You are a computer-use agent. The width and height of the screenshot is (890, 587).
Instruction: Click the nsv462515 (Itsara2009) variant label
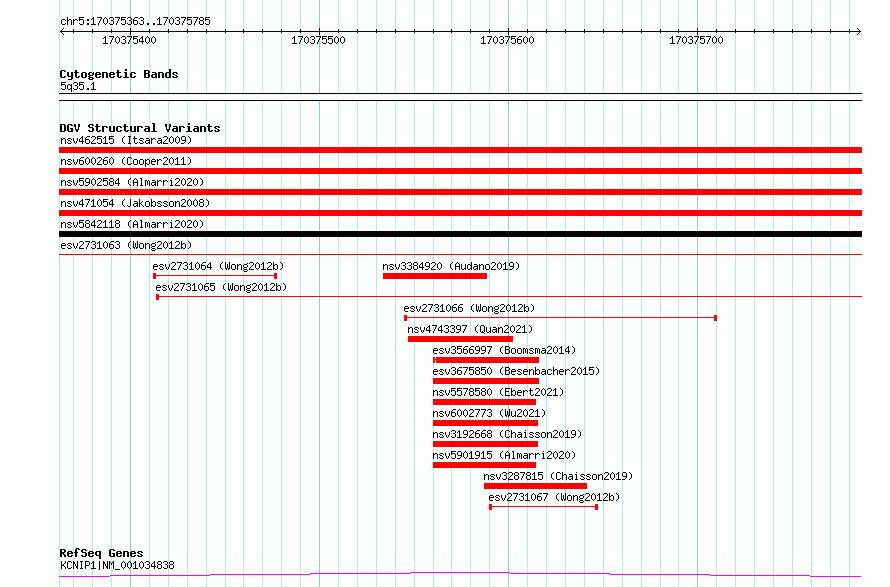(126, 140)
